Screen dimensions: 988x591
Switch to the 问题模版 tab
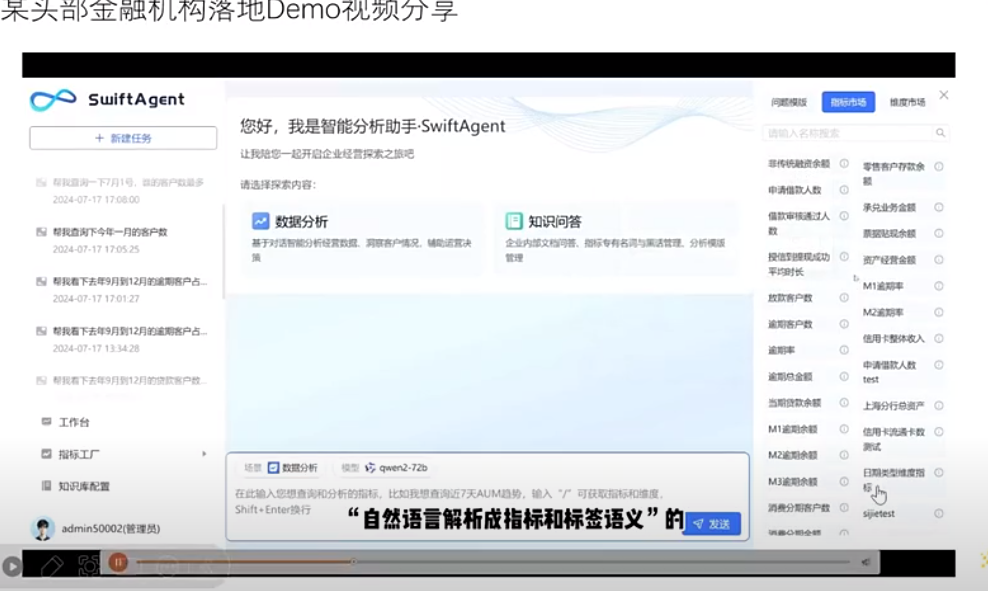[x=788, y=102]
